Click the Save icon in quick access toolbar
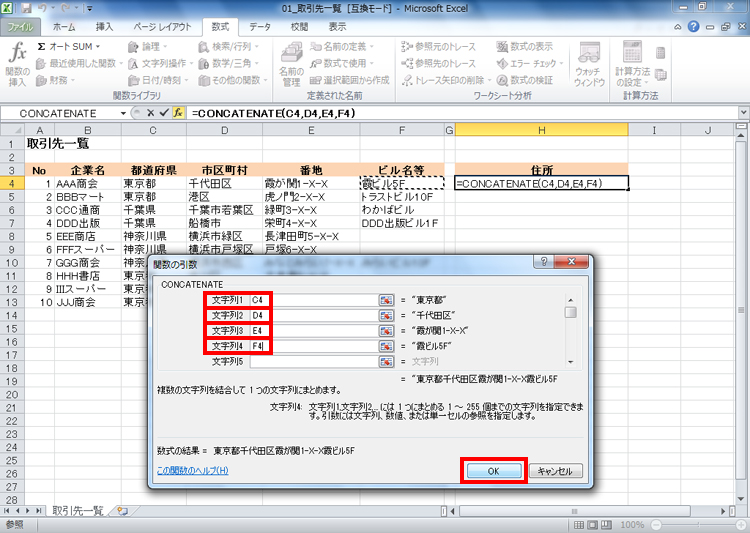 coord(27,9)
